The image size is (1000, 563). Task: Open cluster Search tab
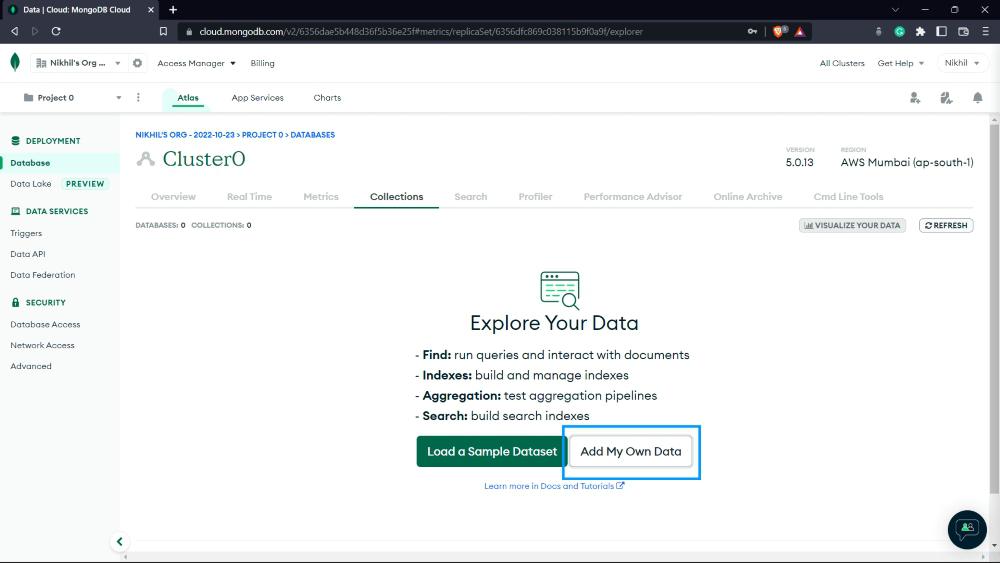[x=471, y=196]
